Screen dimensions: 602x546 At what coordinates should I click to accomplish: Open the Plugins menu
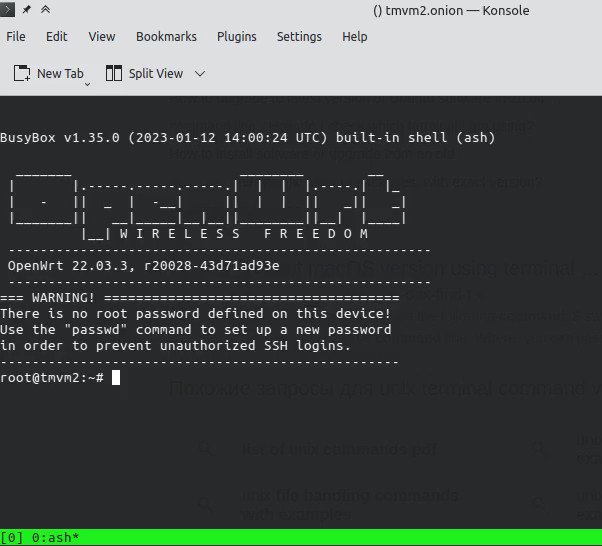(x=236, y=36)
